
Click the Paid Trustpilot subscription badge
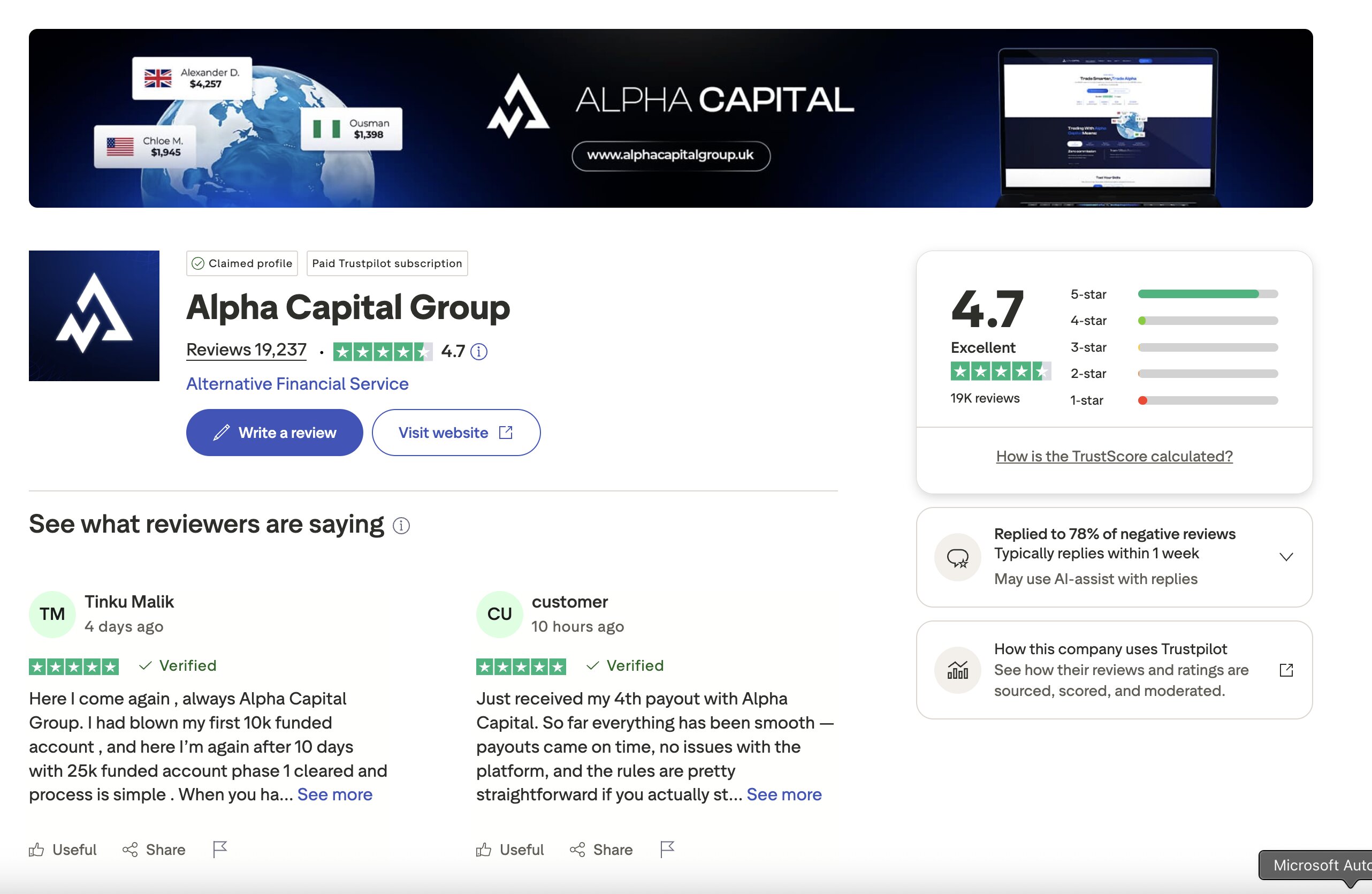click(387, 263)
